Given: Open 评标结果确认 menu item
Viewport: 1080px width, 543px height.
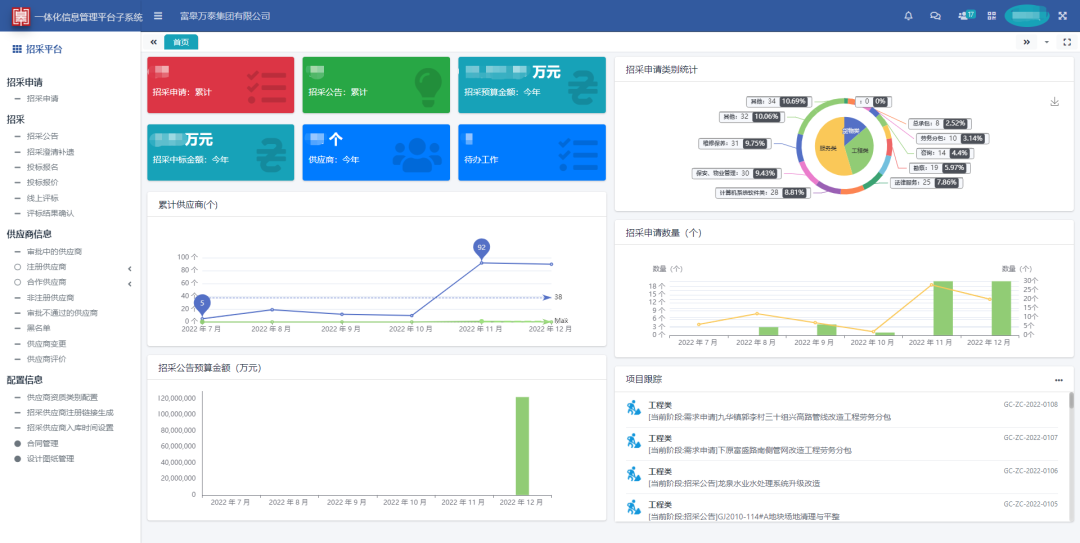Looking at the screenshot, I should tap(50, 214).
